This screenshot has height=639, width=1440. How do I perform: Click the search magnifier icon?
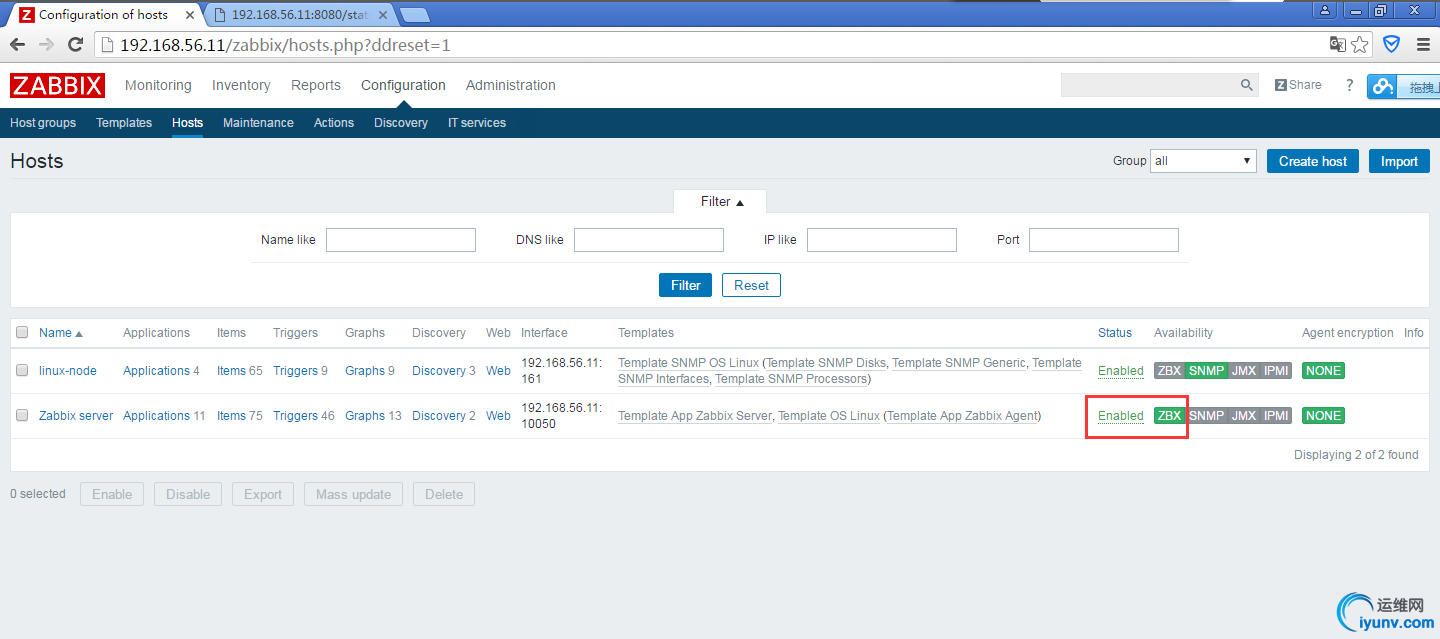[1247, 85]
